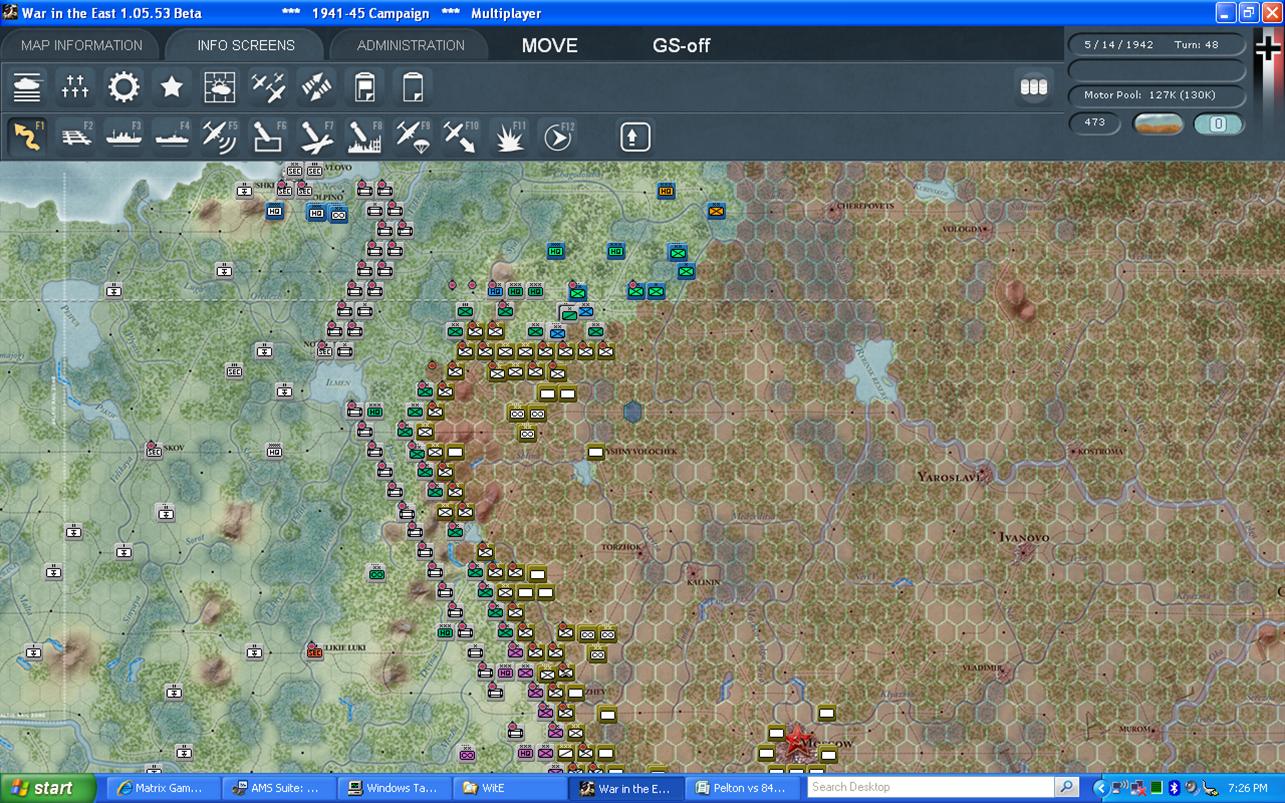
Task: Switch to AMS Suite taskbar window
Action: (278, 788)
